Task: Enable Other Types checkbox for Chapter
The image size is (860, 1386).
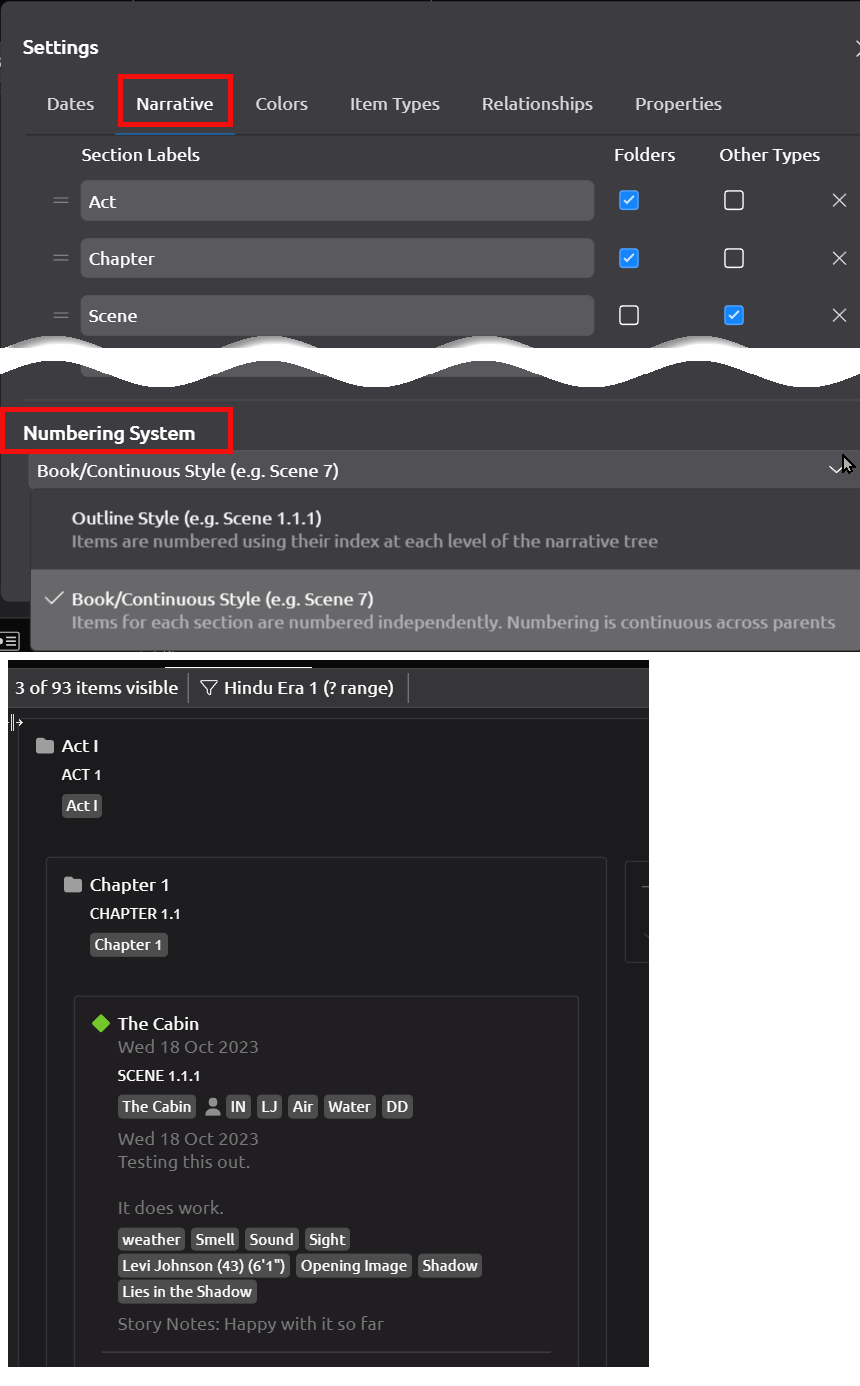Action: (x=734, y=258)
